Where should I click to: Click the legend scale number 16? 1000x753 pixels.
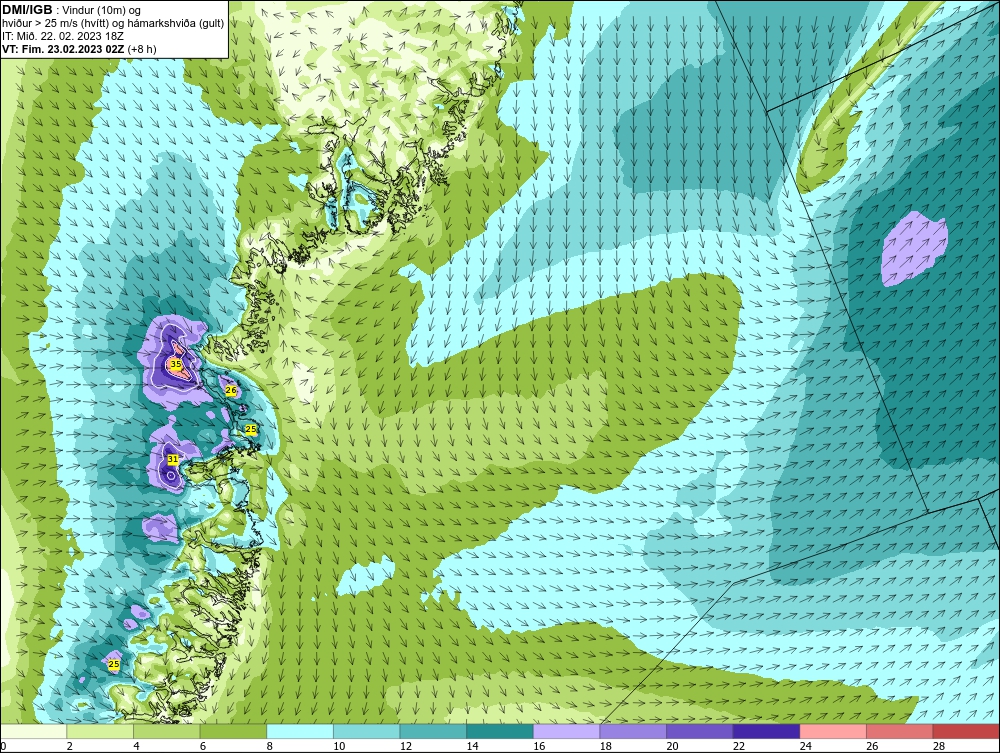pyautogui.click(x=539, y=746)
